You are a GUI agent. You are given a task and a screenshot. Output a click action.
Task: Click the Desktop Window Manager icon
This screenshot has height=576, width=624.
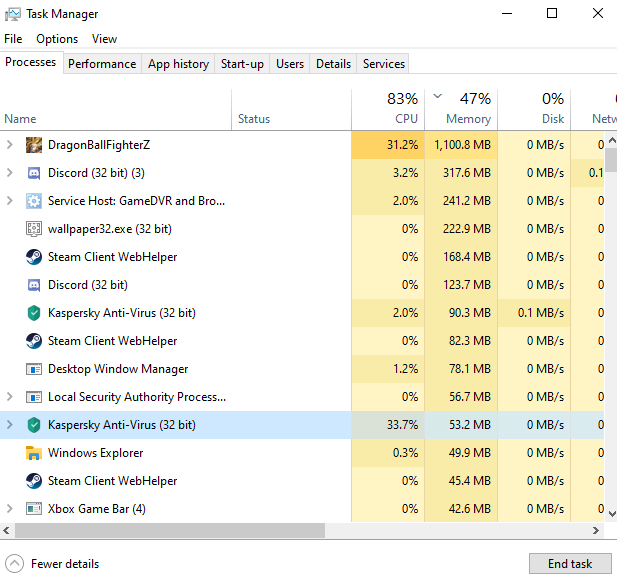pyautogui.click(x=34, y=369)
